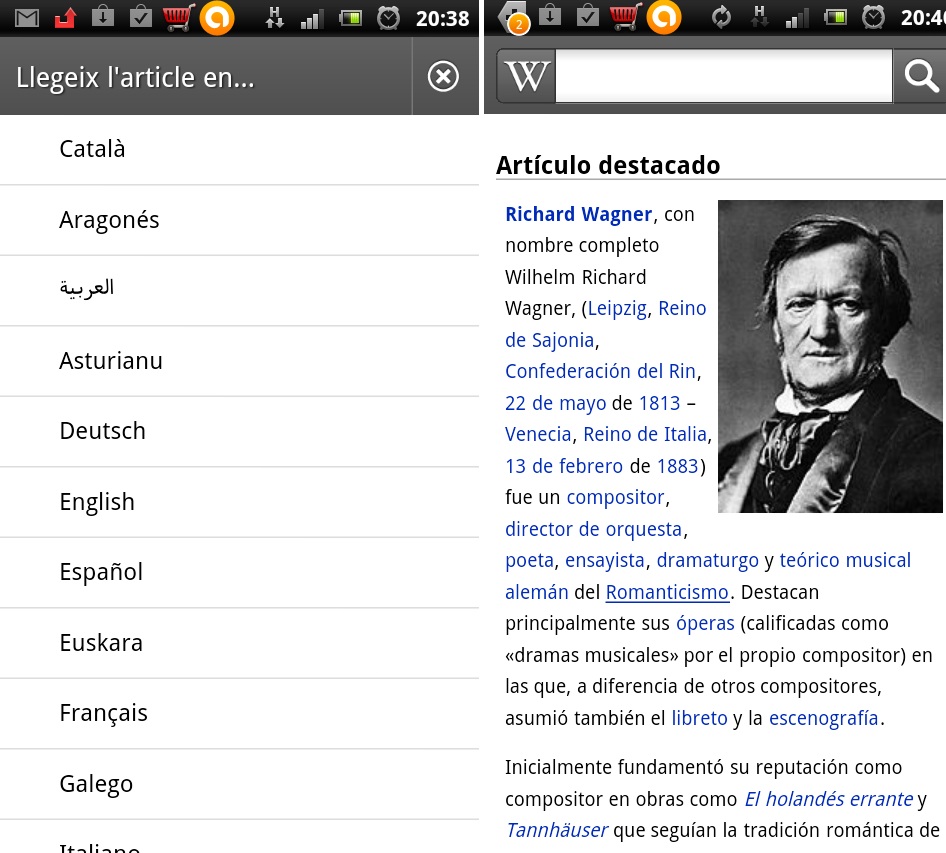The image size is (946, 853).
Task: Choose Asturianu from the language list
Action: pyautogui.click(x=240, y=361)
